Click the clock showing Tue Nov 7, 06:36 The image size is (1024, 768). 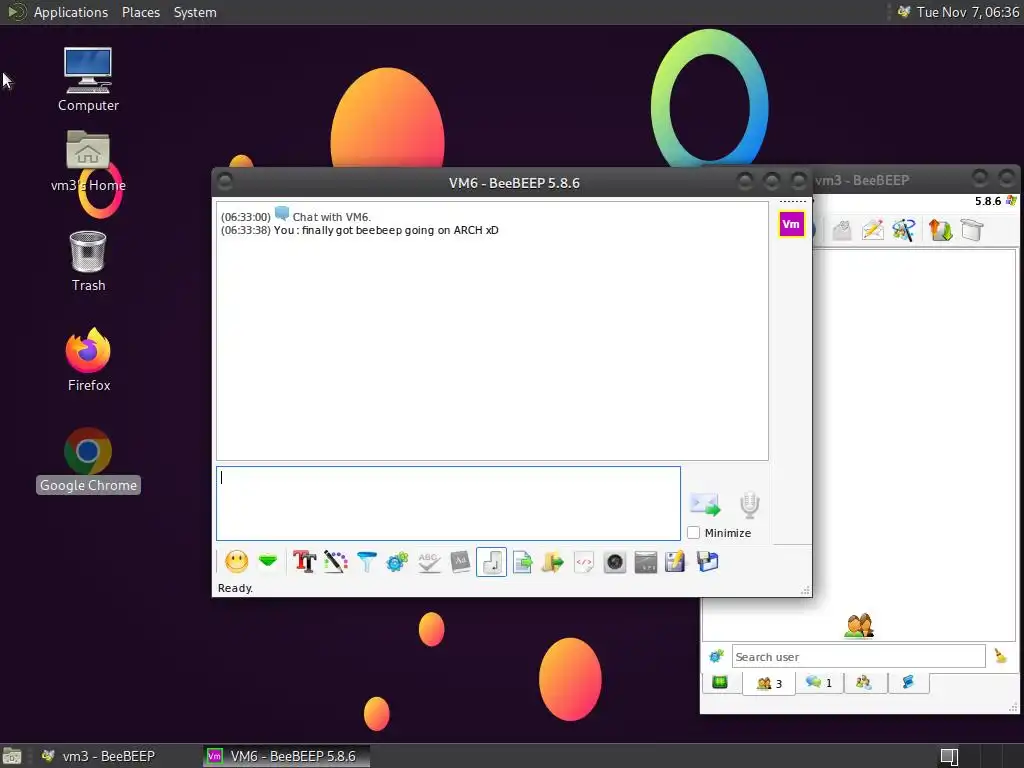click(x=967, y=12)
